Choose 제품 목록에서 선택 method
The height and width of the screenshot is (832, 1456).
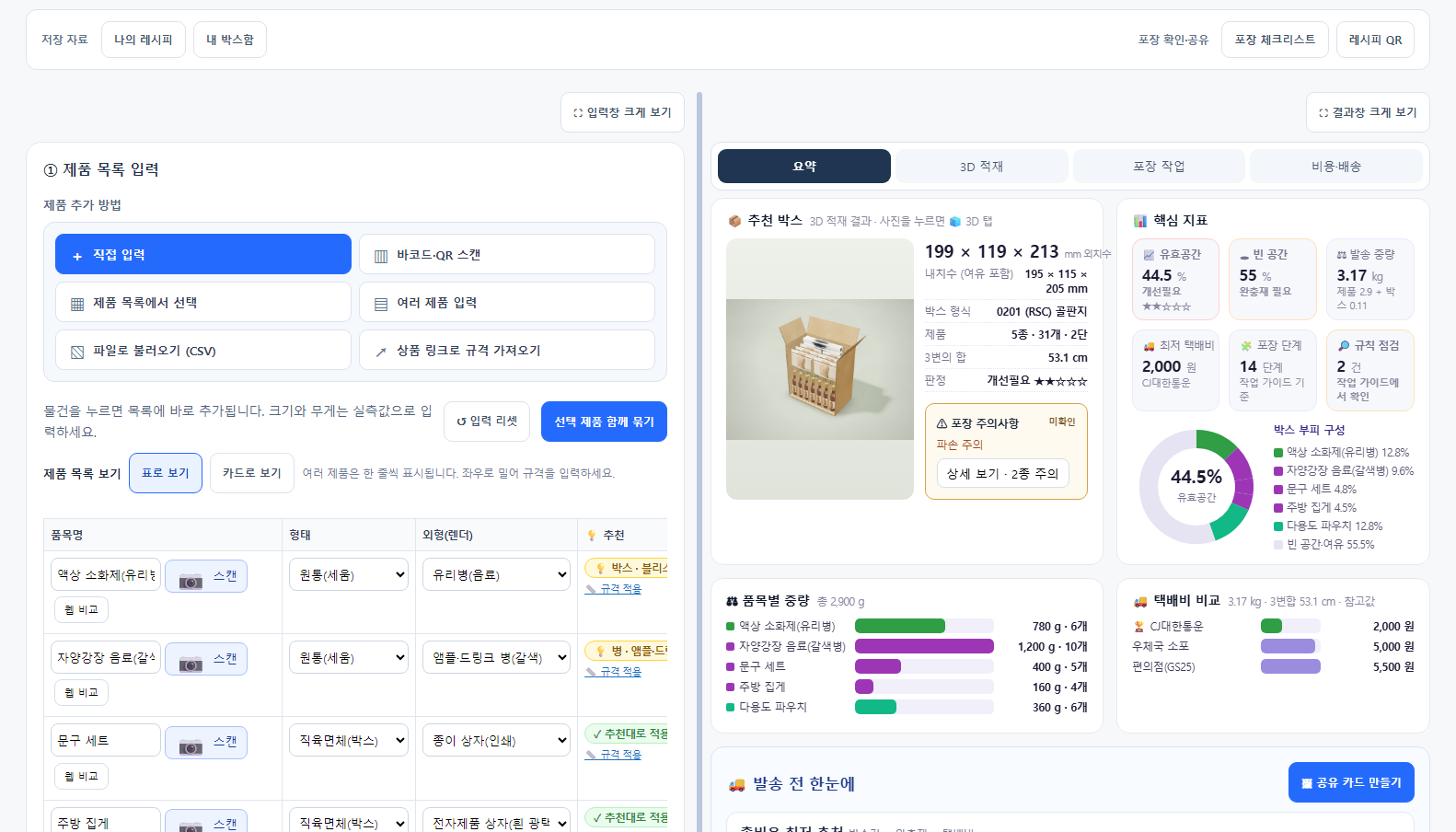point(203,302)
